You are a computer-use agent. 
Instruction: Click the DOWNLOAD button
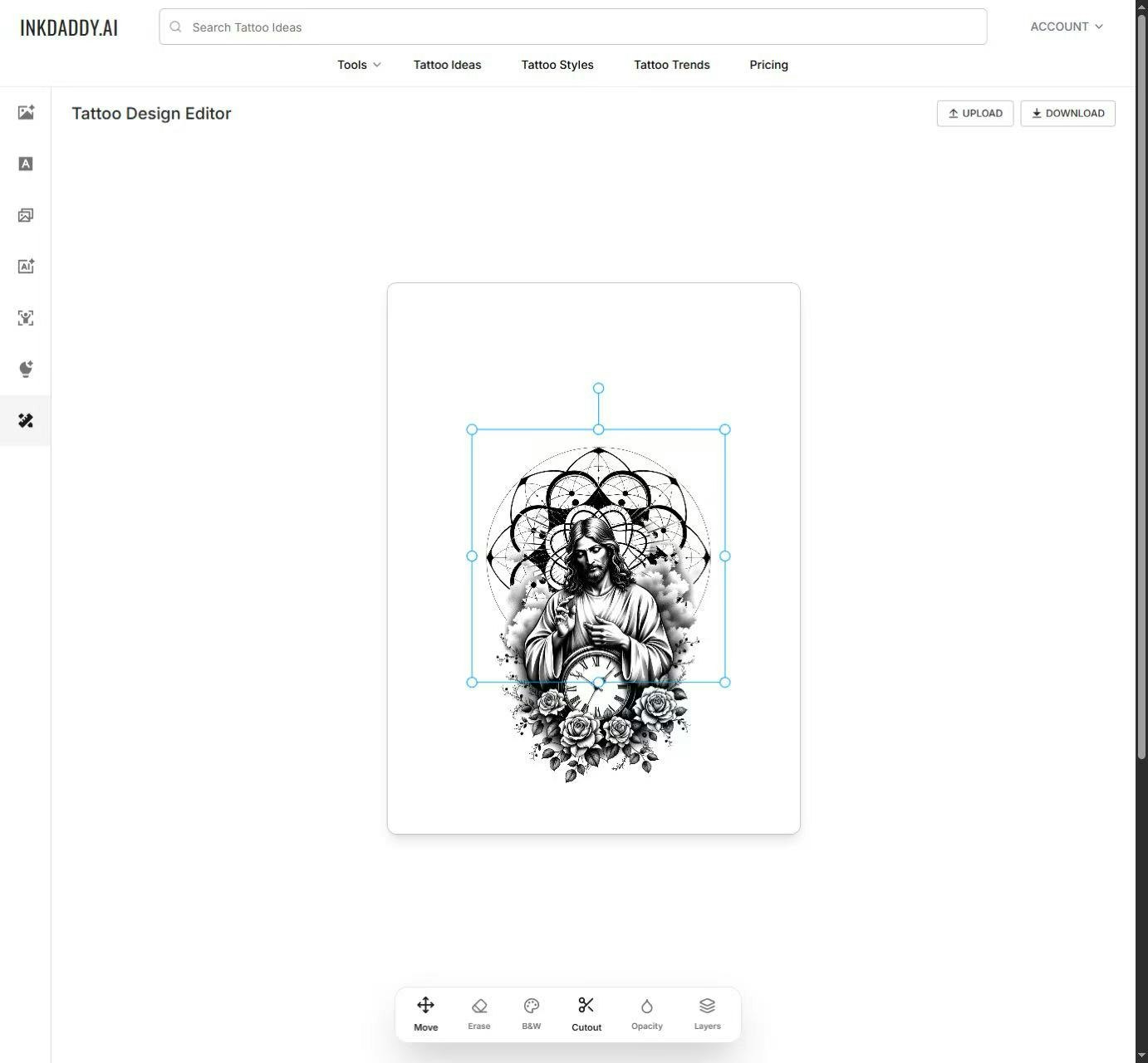1067,113
